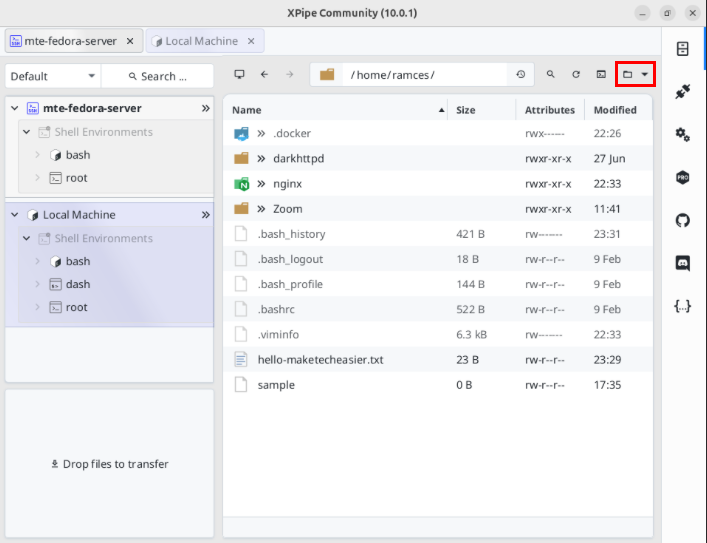The image size is (707, 543).
Task: Select Local Machine in connection tree
Action: 79,215
